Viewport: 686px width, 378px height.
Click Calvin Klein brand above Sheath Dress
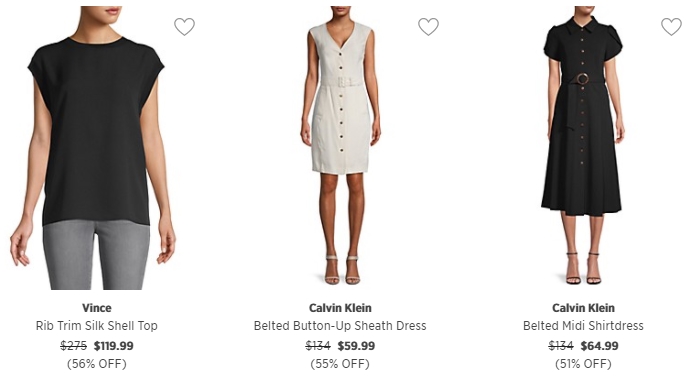340,308
